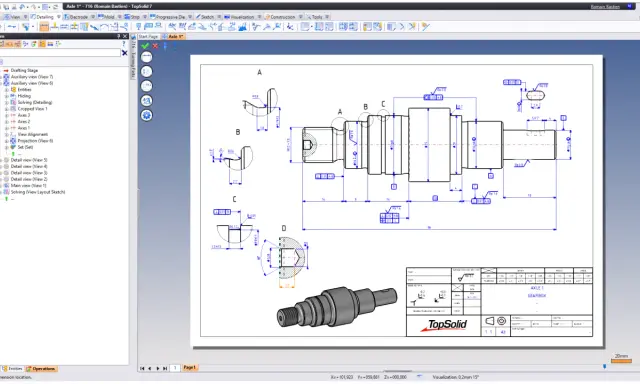Click the user name link in title bar
Image resolution: width=640 pixels, height=384 pixels.
pos(605,7)
